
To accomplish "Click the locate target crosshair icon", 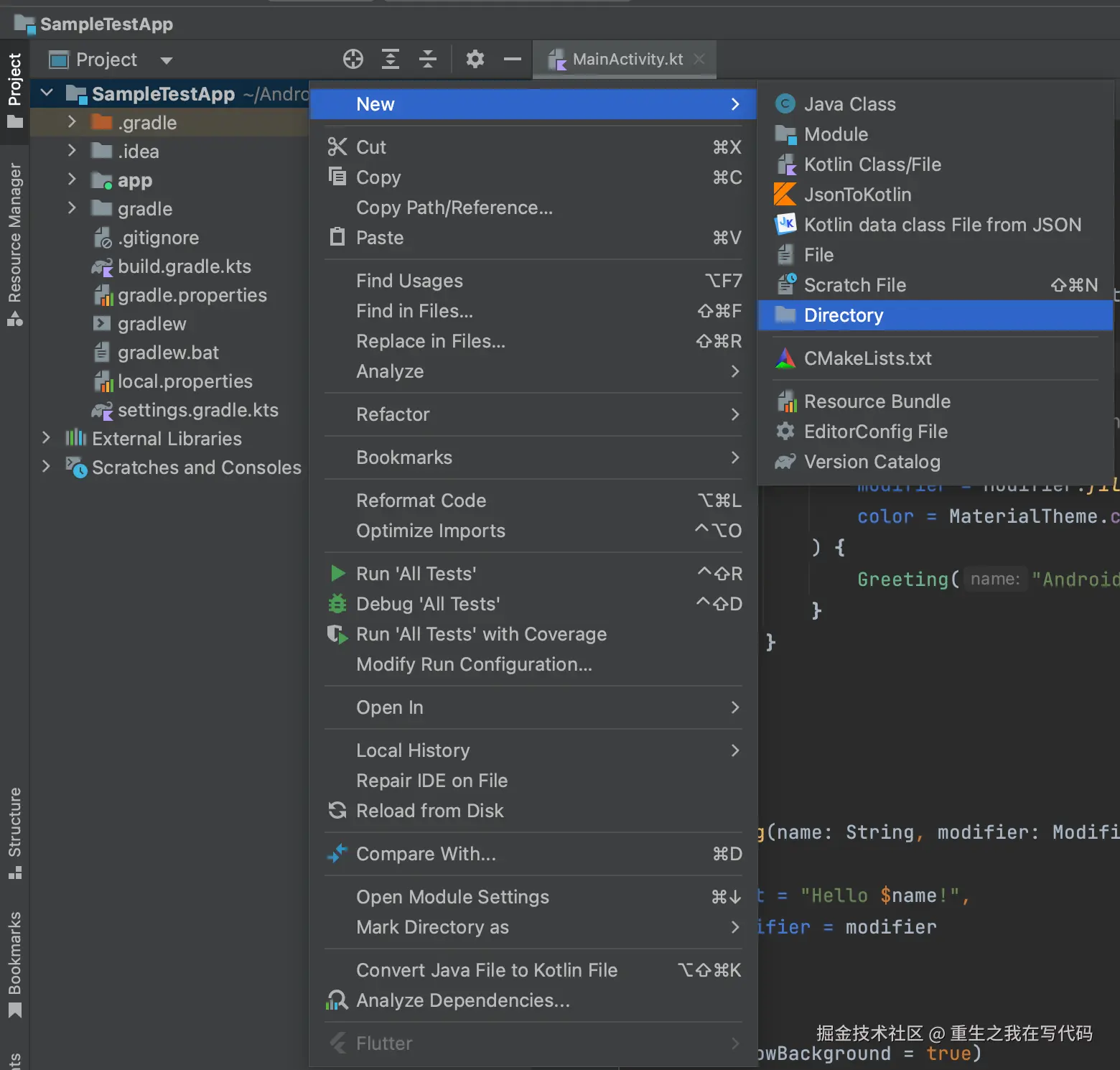I will [x=353, y=59].
